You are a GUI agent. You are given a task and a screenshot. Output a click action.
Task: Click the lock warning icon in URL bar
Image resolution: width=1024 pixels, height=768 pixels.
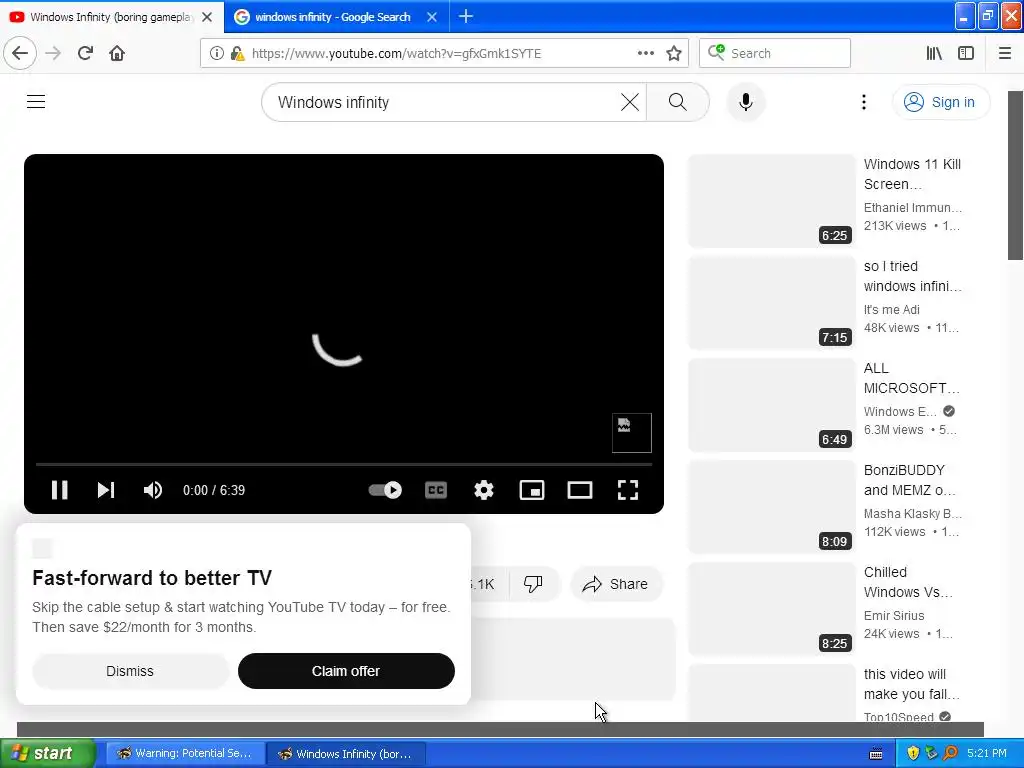tap(238, 53)
